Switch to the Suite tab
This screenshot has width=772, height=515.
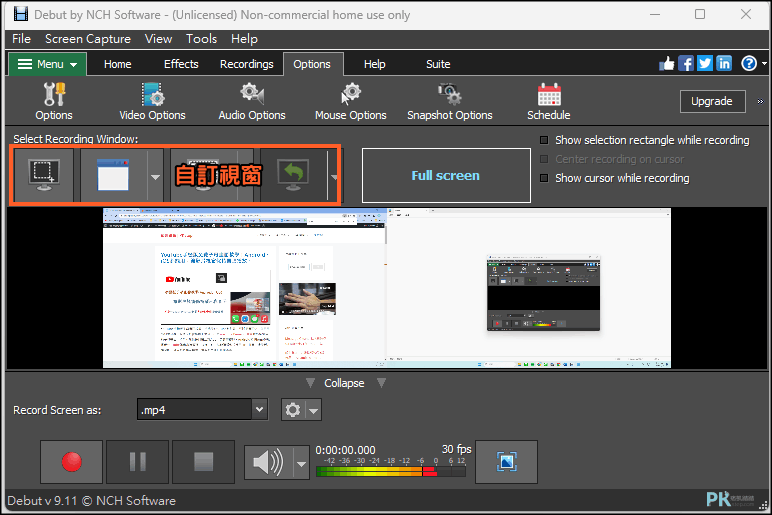[x=438, y=64]
